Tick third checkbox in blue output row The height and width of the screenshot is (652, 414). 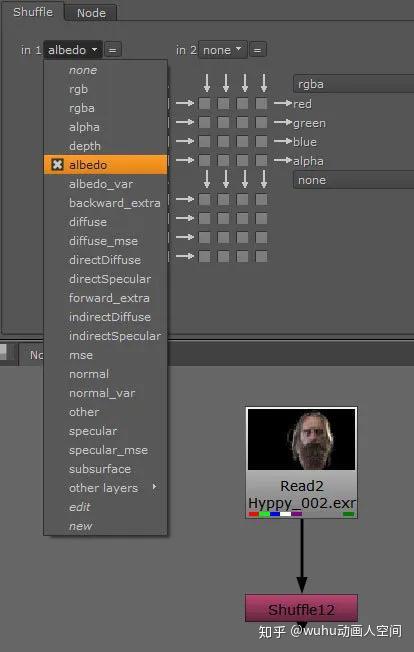pyautogui.click(x=242, y=141)
